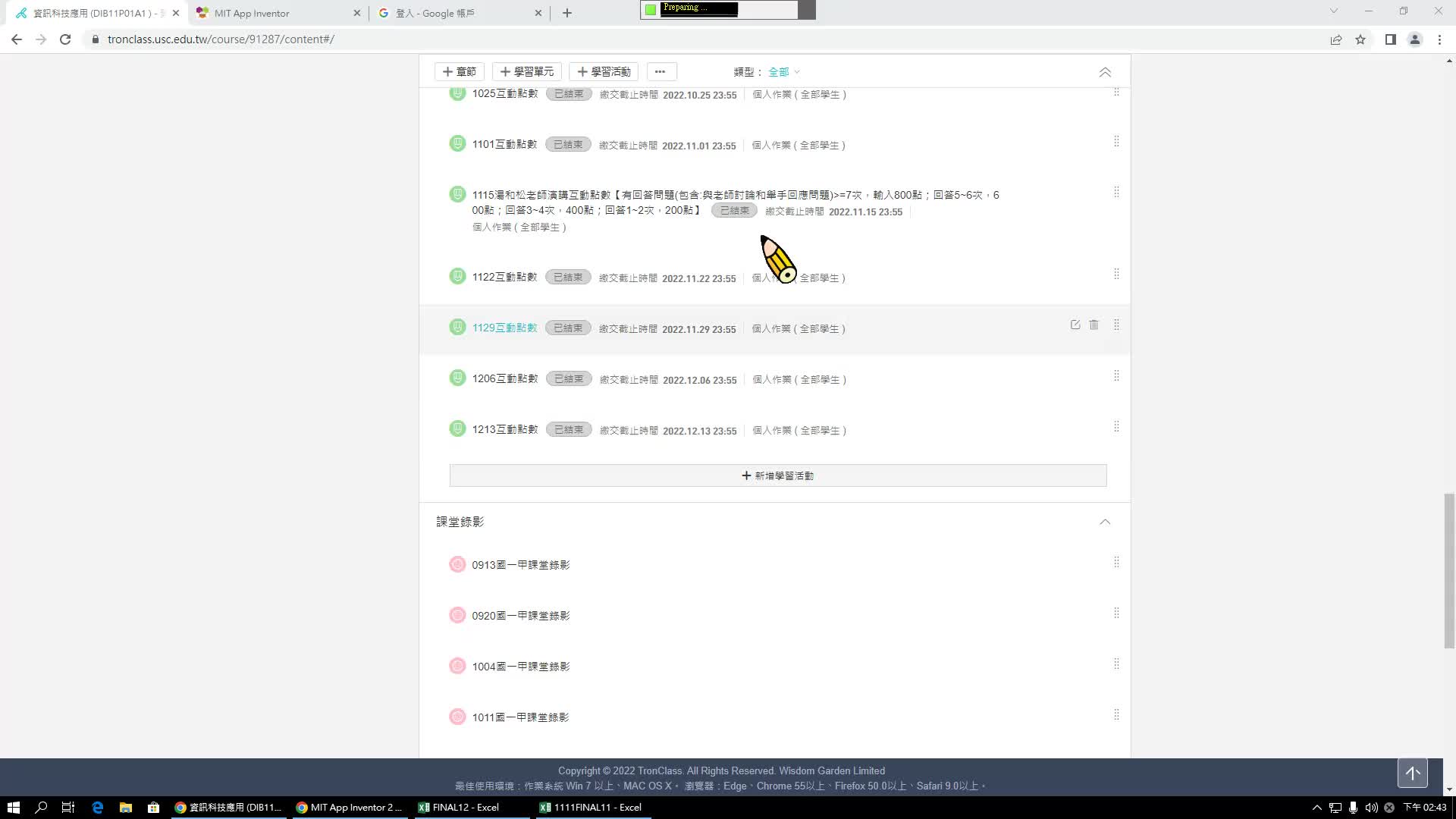Open the 類型 全部 filter dropdown
This screenshot has height=819, width=1456.
[784, 72]
